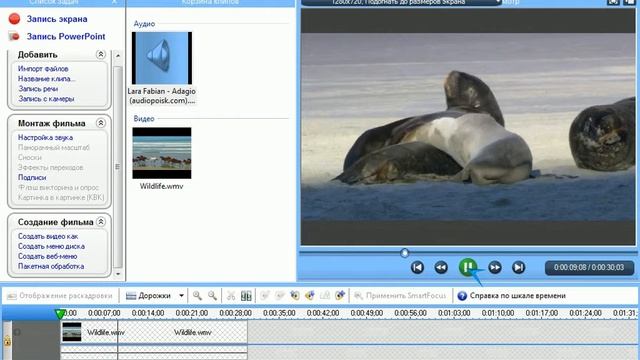Click the green timeline playhead marker
The width and height of the screenshot is (640, 360).
click(60, 314)
